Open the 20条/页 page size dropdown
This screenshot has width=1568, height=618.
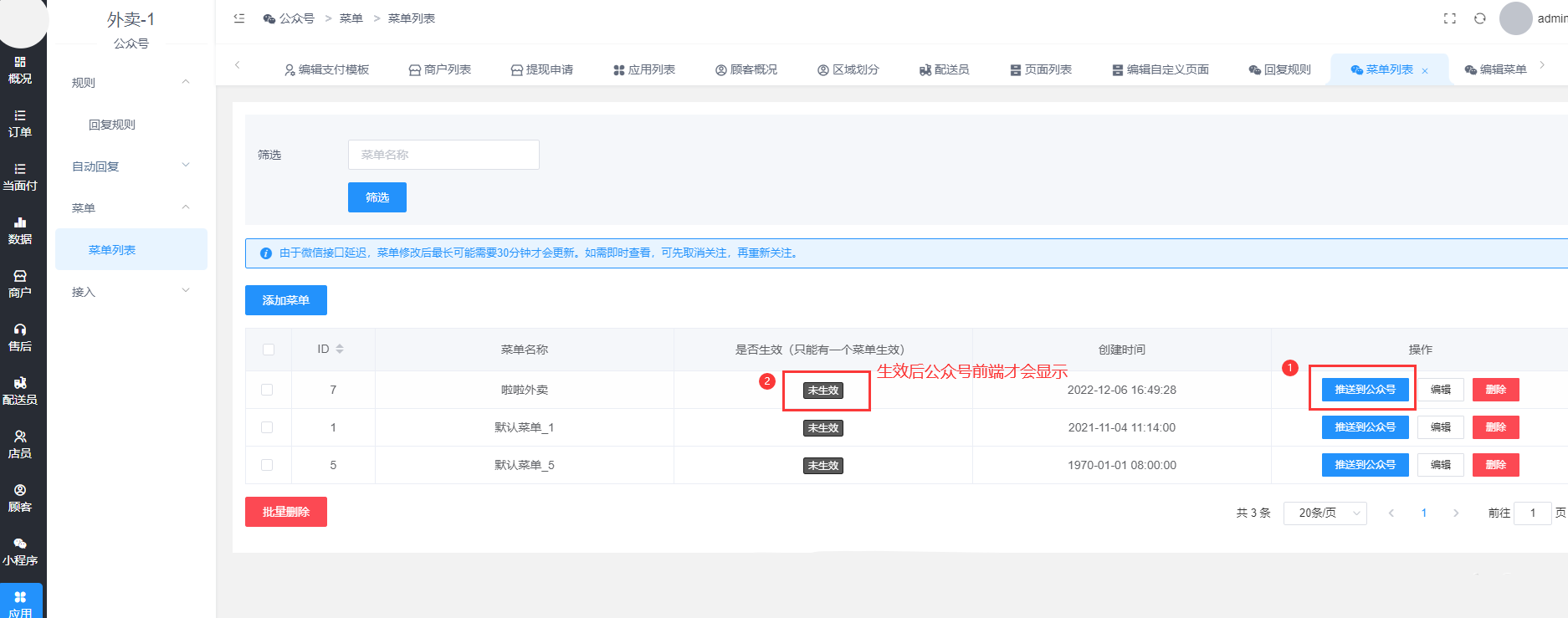pyautogui.click(x=1325, y=513)
